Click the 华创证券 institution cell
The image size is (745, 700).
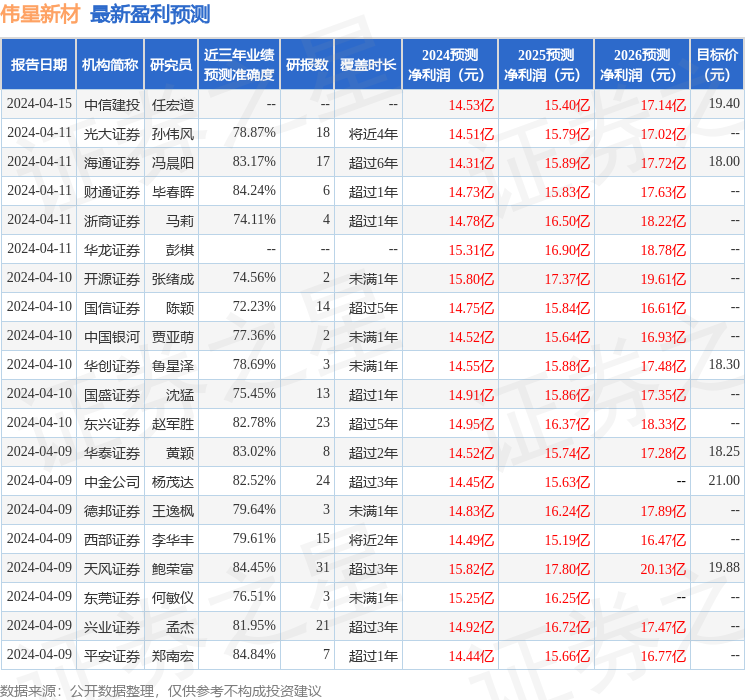[x=112, y=366]
